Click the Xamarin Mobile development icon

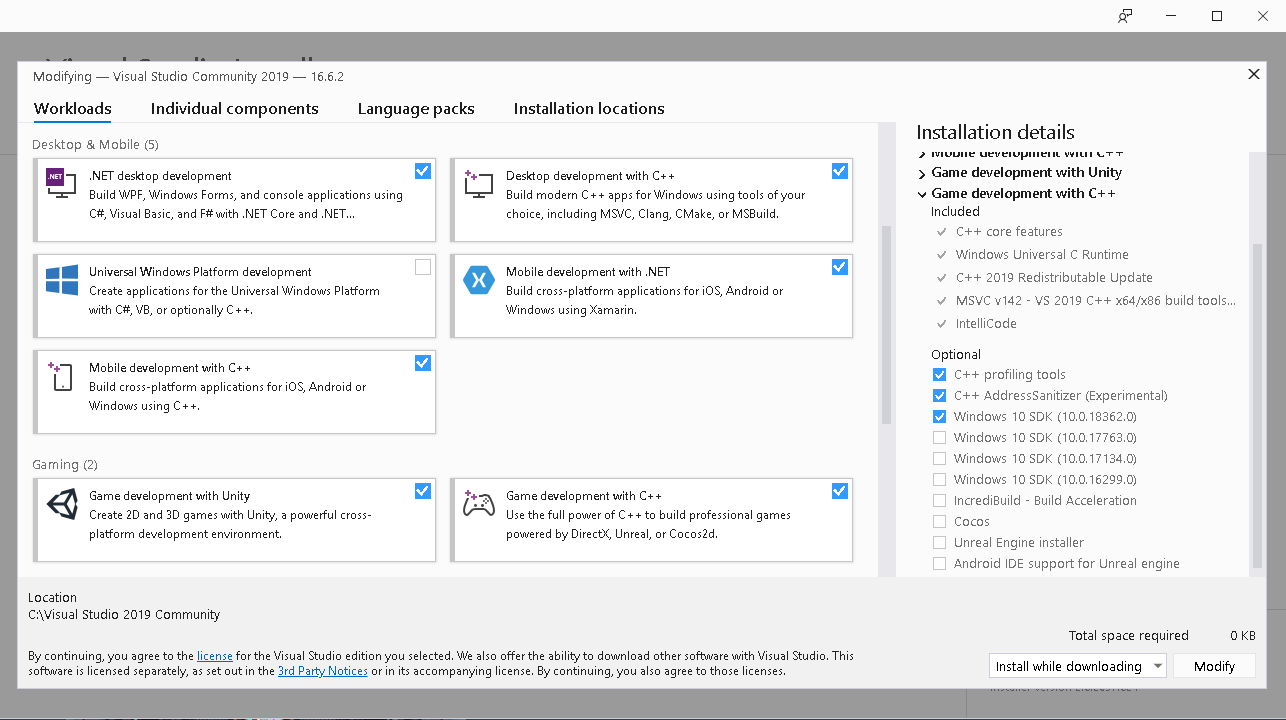pos(478,280)
